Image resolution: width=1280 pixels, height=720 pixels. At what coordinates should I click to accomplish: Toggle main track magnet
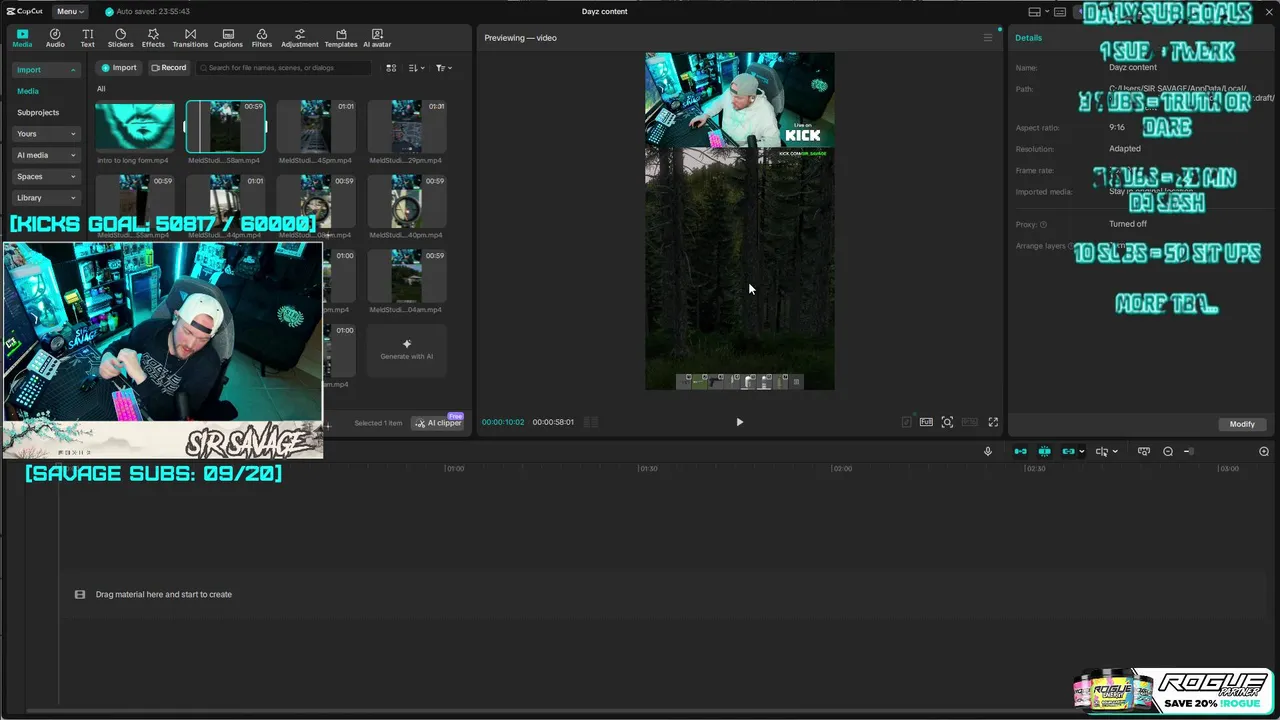click(1020, 451)
